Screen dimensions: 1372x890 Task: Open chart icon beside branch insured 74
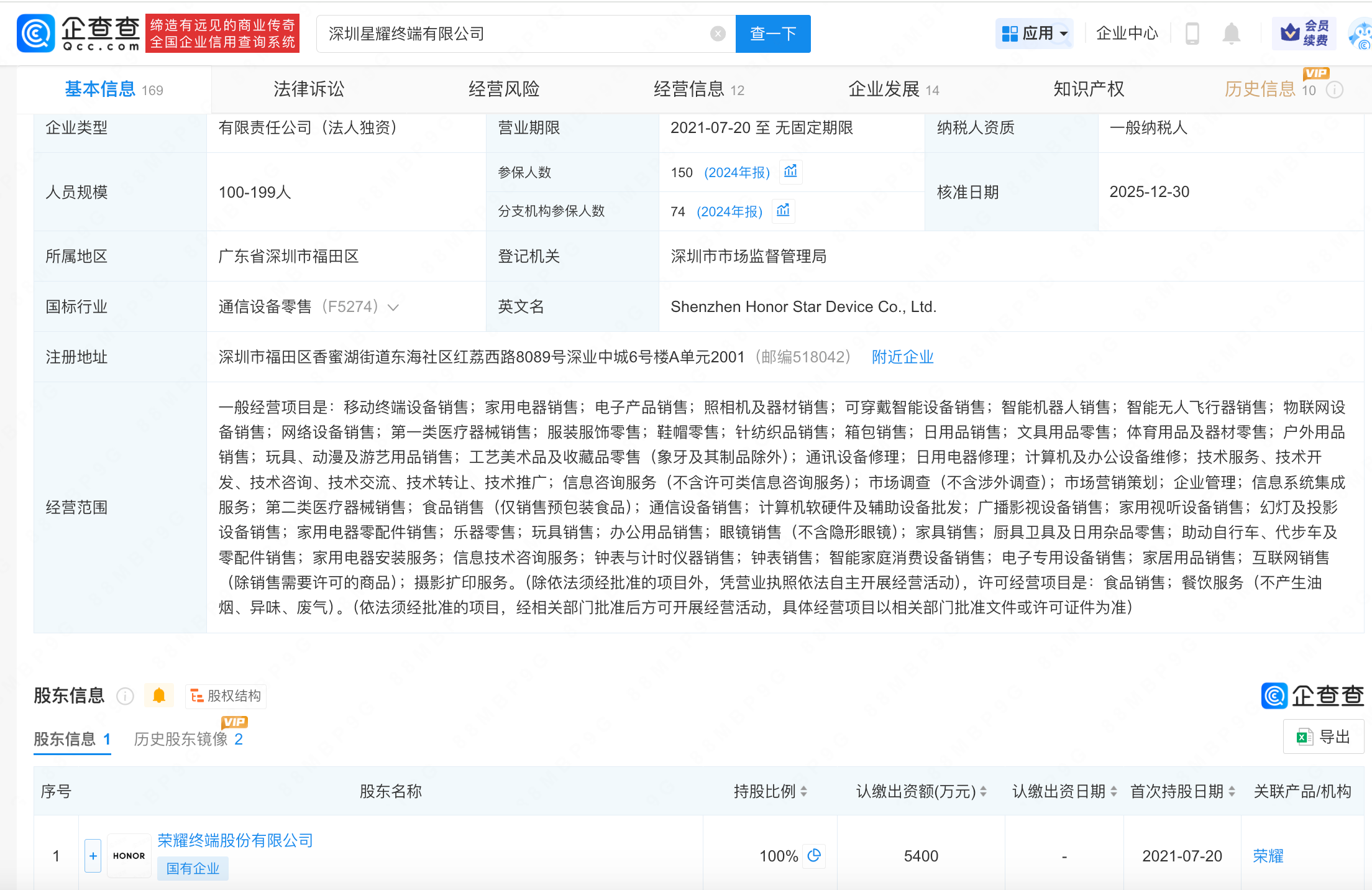[783, 211]
